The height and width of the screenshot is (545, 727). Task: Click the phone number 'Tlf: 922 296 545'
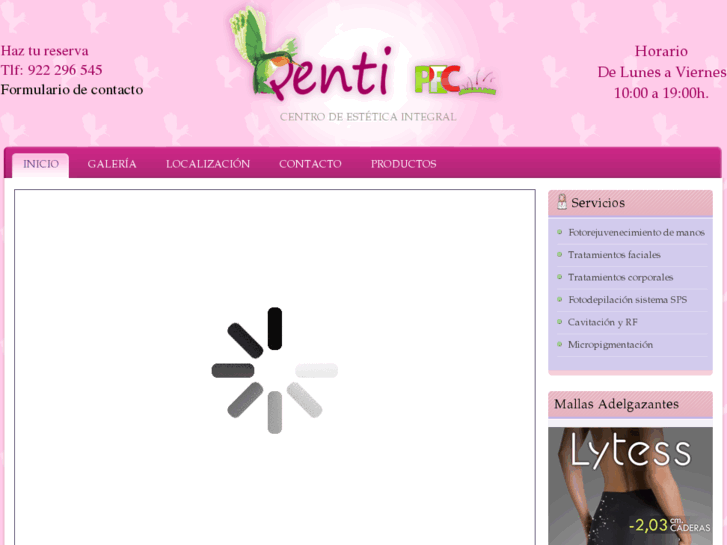[x=51, y=70]
